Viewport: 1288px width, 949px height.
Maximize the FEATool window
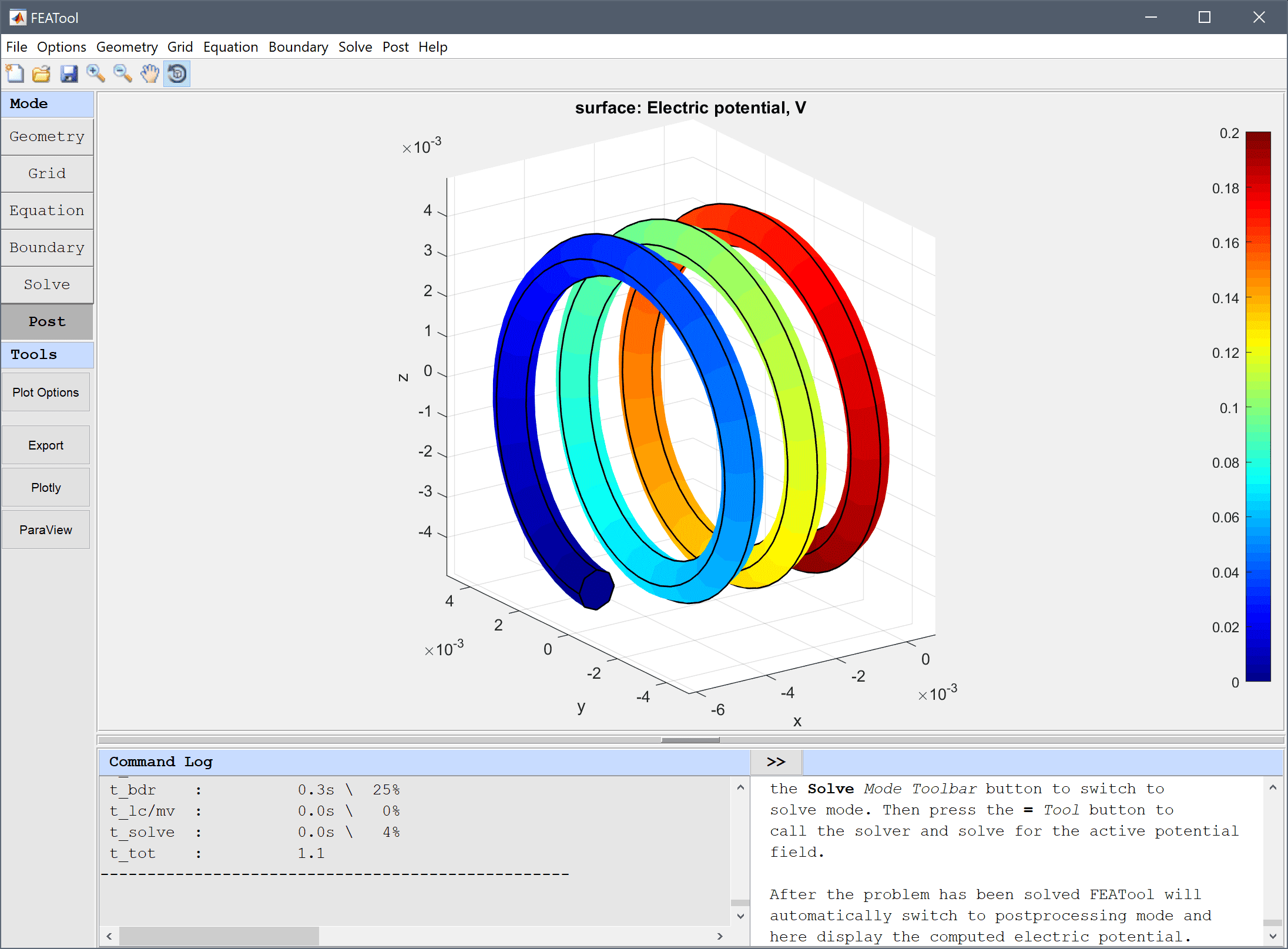click(1205, 18)
